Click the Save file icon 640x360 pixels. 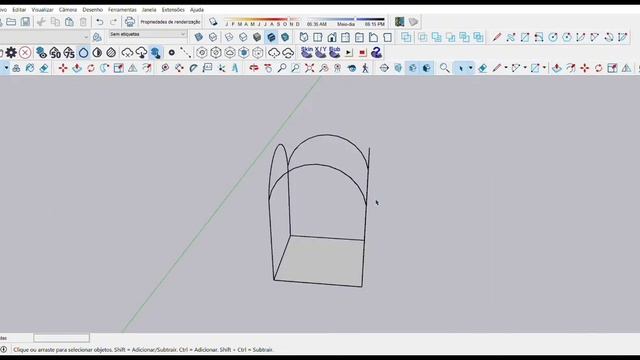(25, 22)
